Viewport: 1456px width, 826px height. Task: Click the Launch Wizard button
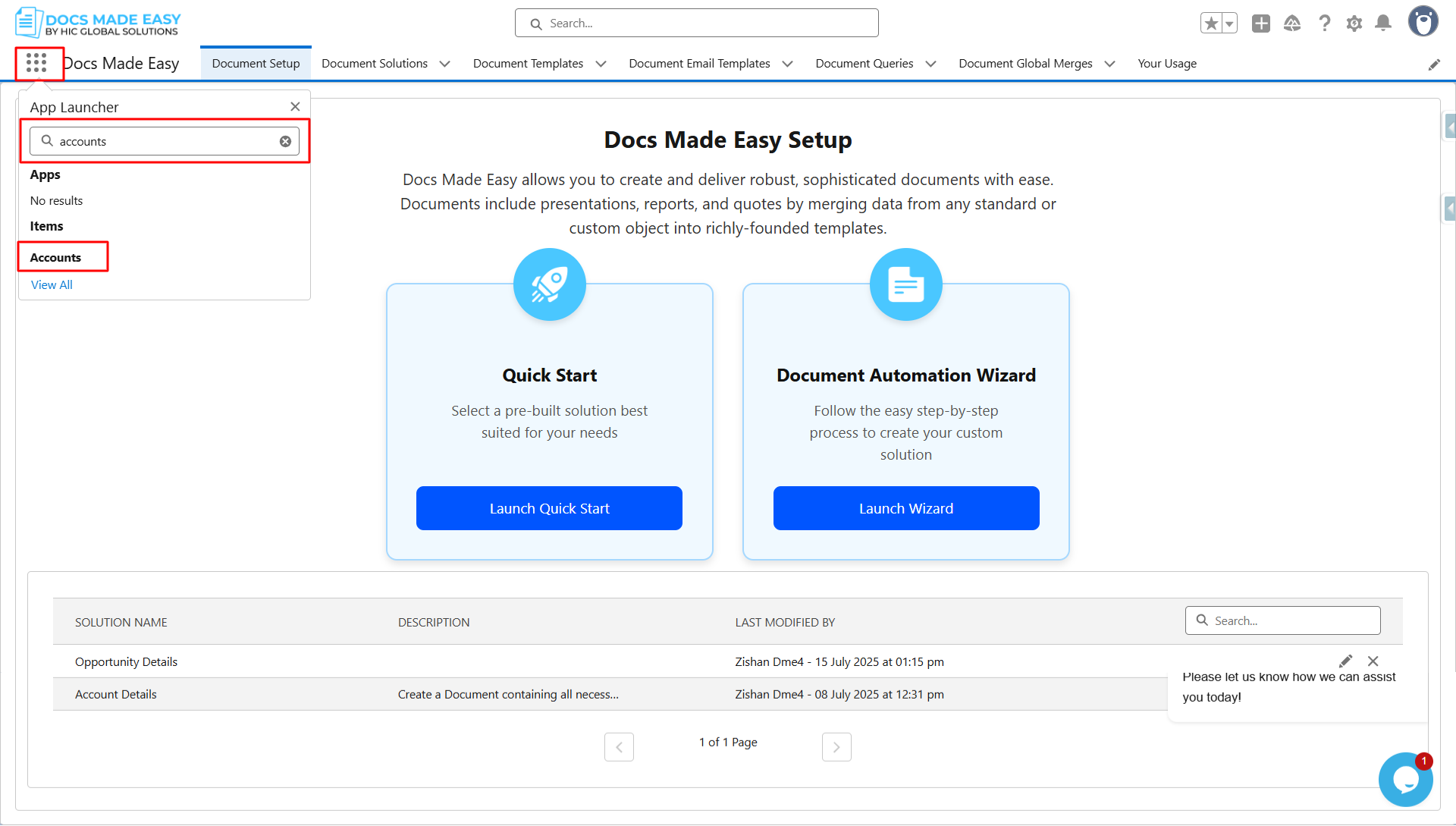[x=906, y=508]
